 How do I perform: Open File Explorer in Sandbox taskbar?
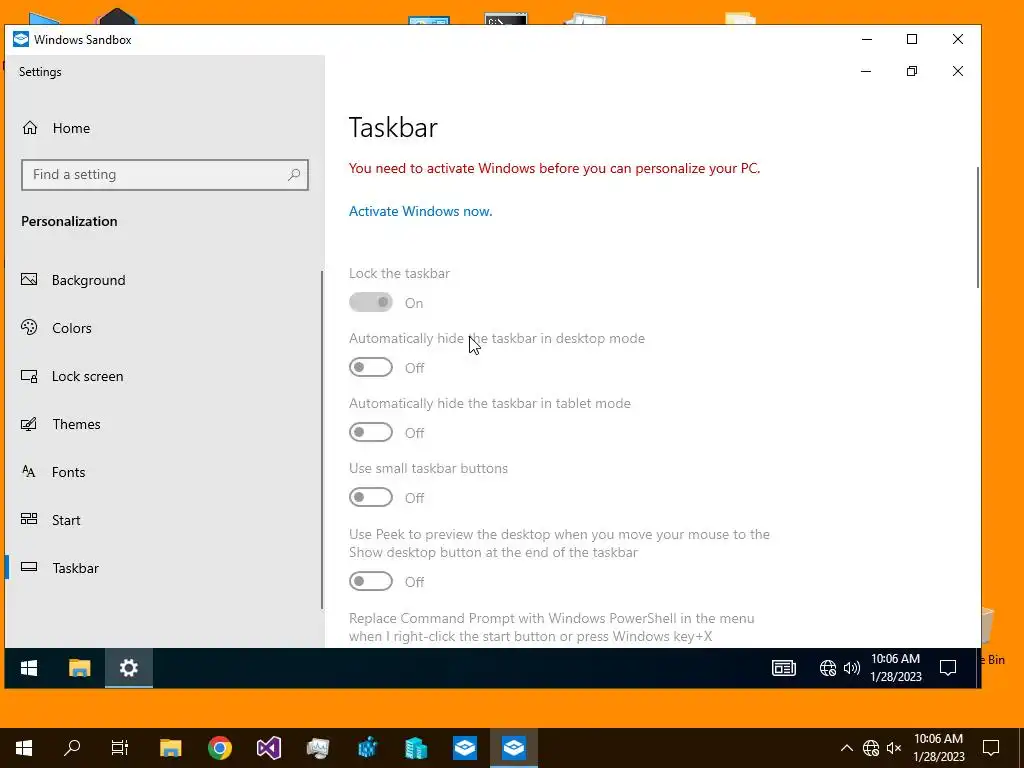click(x=80, y=668)
